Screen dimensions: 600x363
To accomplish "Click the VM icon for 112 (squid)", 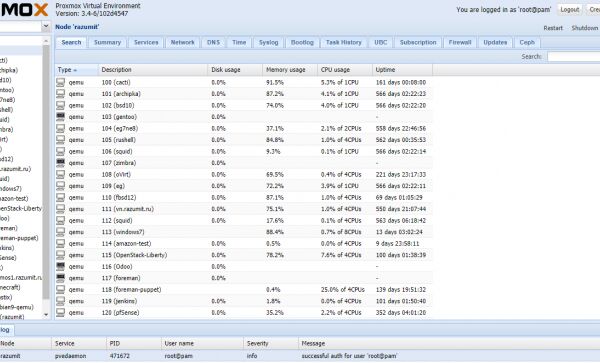I will pyautogui.click(x=60, y=220).
